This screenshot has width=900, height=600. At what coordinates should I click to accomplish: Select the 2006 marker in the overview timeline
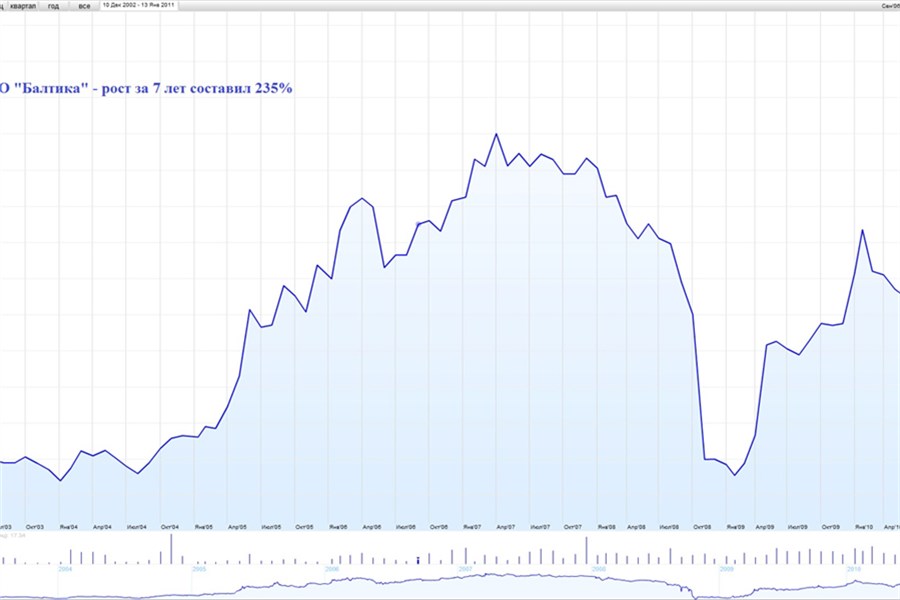332,568
